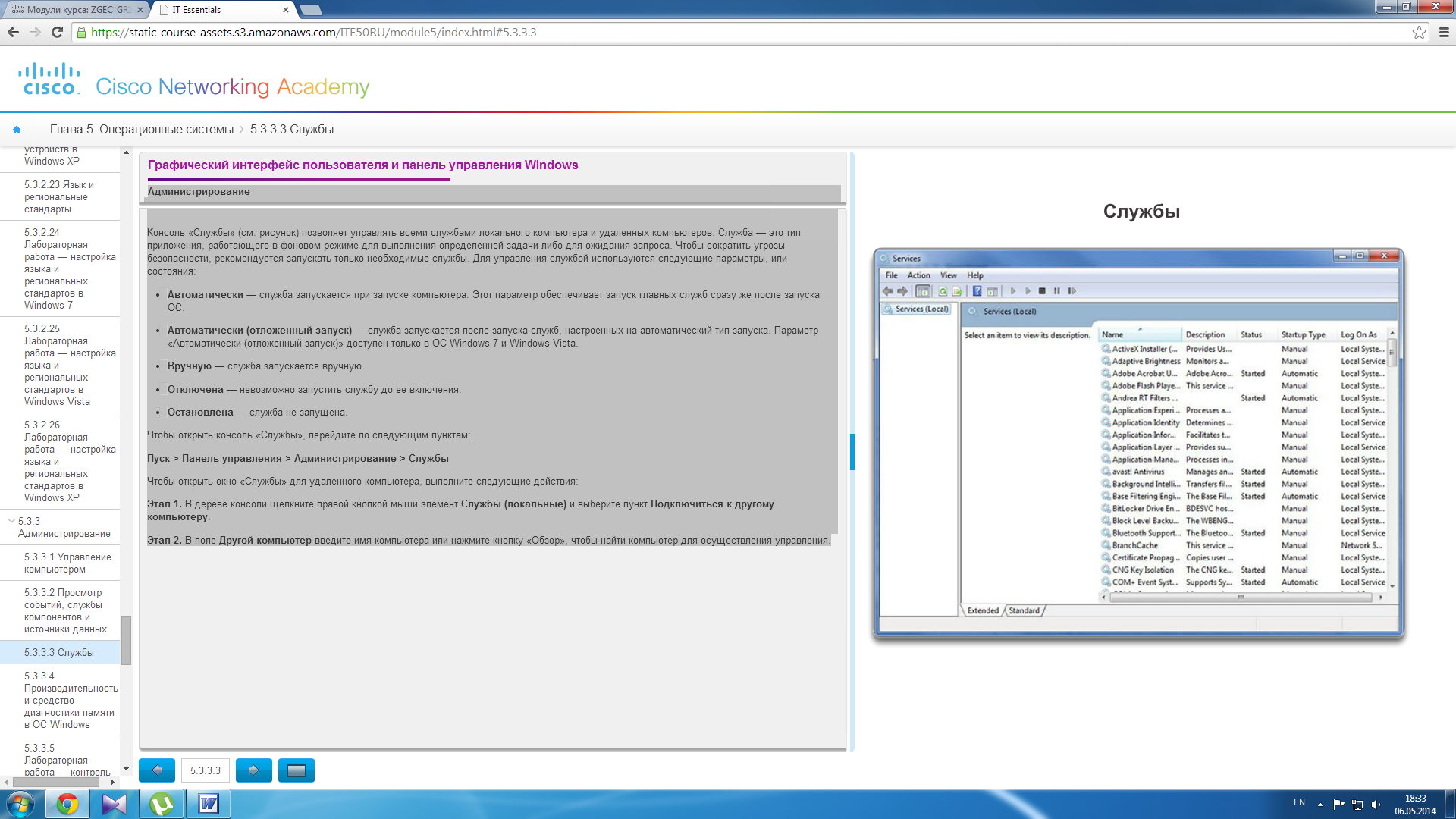
Task: Open the Windows Start menu
Action: pyautogui.click(x=20, y=804)
